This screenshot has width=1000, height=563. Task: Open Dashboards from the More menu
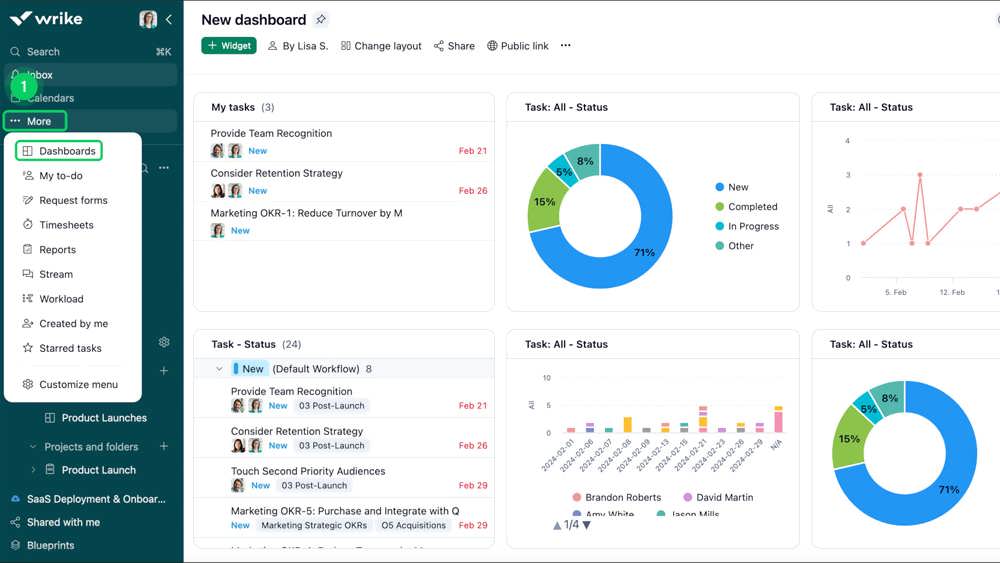click(x=59, y=151)
